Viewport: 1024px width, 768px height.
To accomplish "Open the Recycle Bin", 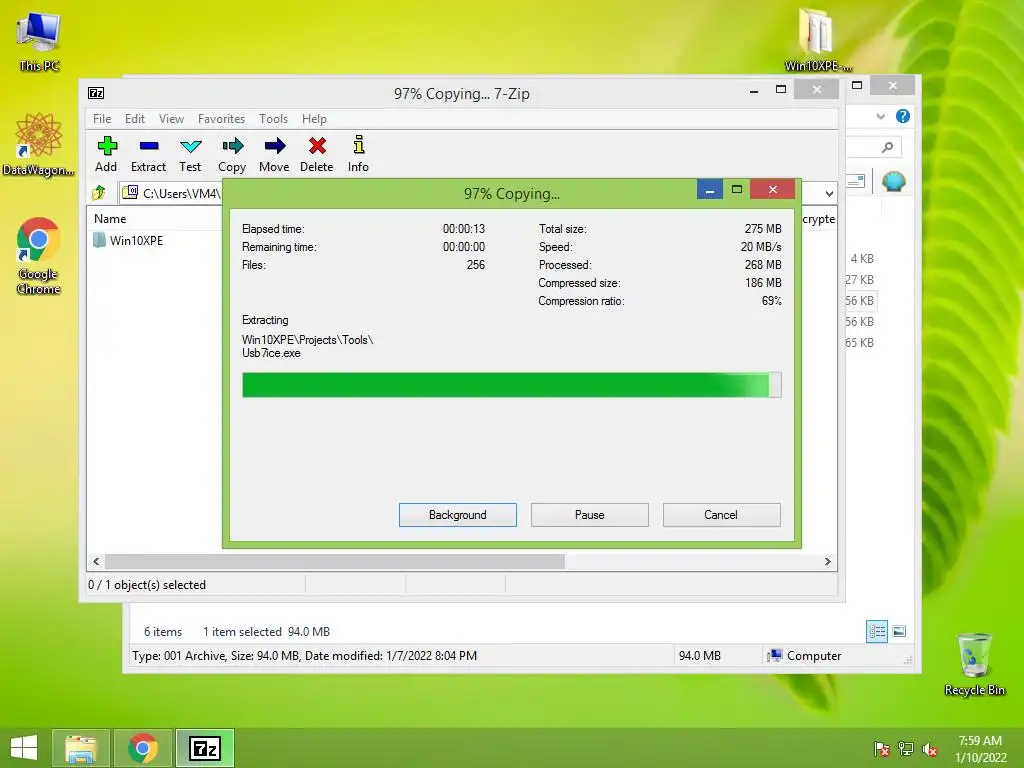I will (x=974, y=664).
